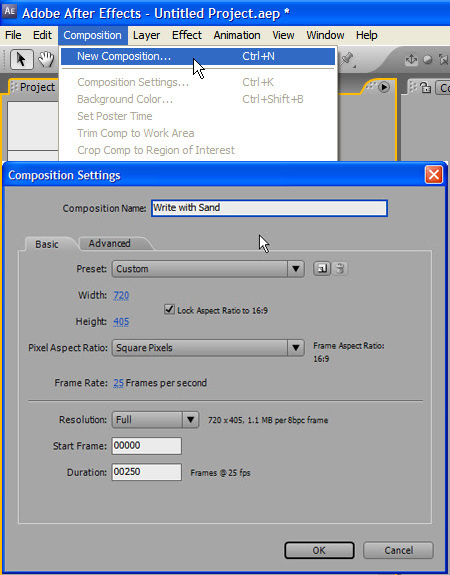Open the Help menu
This screenshot has height=575, width=450.
click(x=366, y=35)
